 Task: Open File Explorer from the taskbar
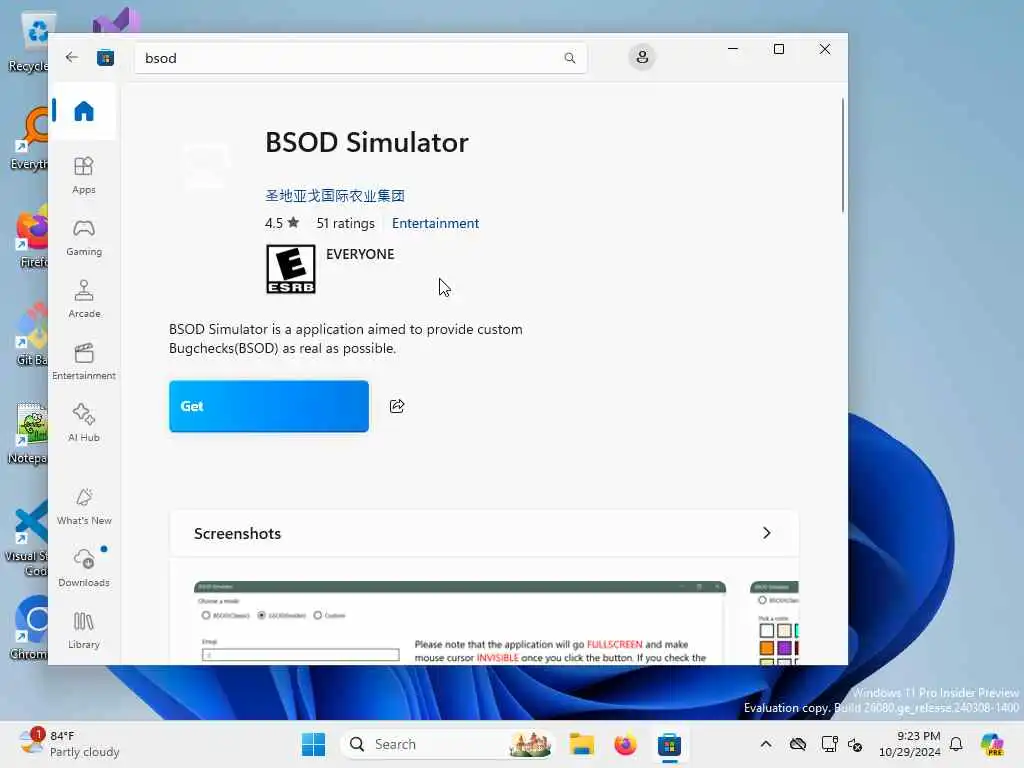coord(581,744)
